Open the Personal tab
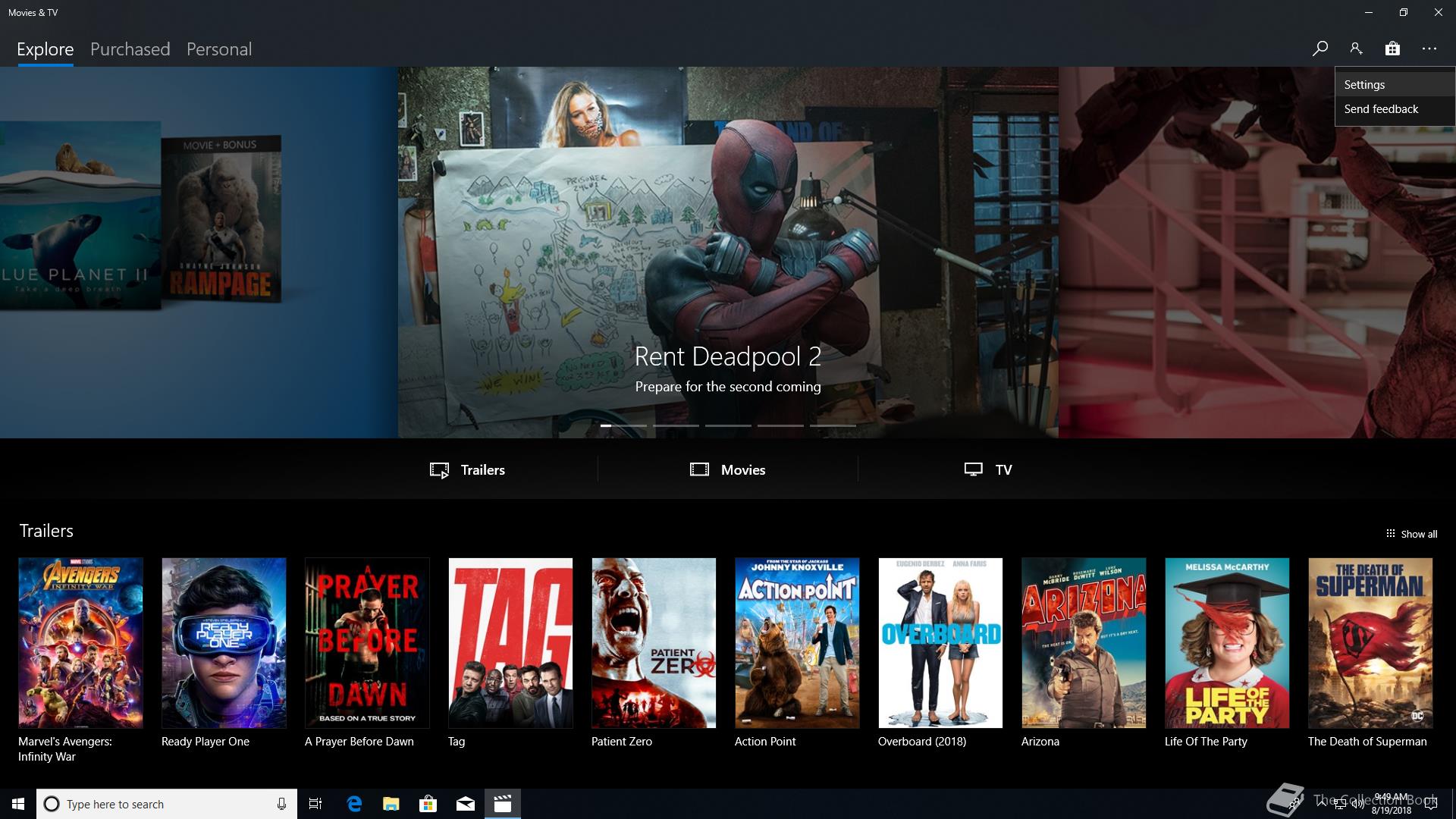Image resolution: width=1456 pixels, height=819 pixels. tap(219, 49)
